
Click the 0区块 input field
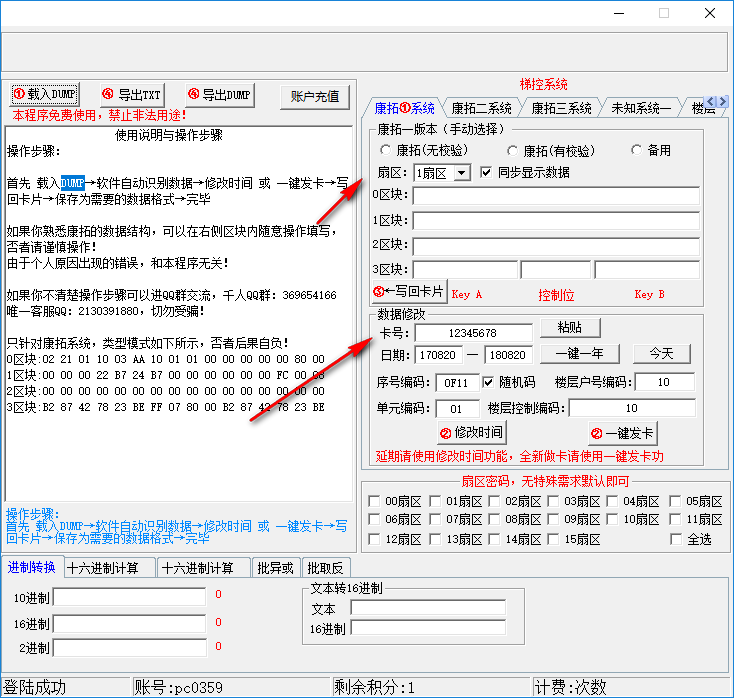(556, 195)
